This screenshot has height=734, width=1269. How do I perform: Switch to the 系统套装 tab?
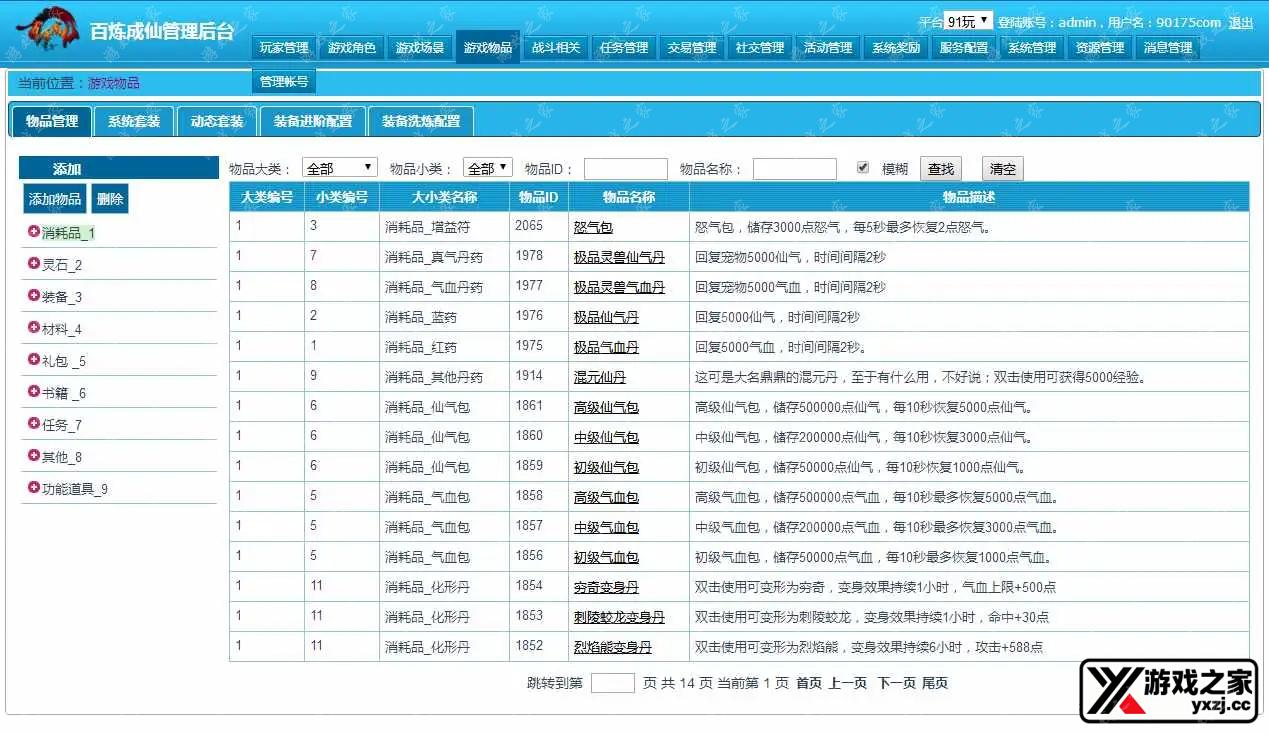click(x=134, y=122)
